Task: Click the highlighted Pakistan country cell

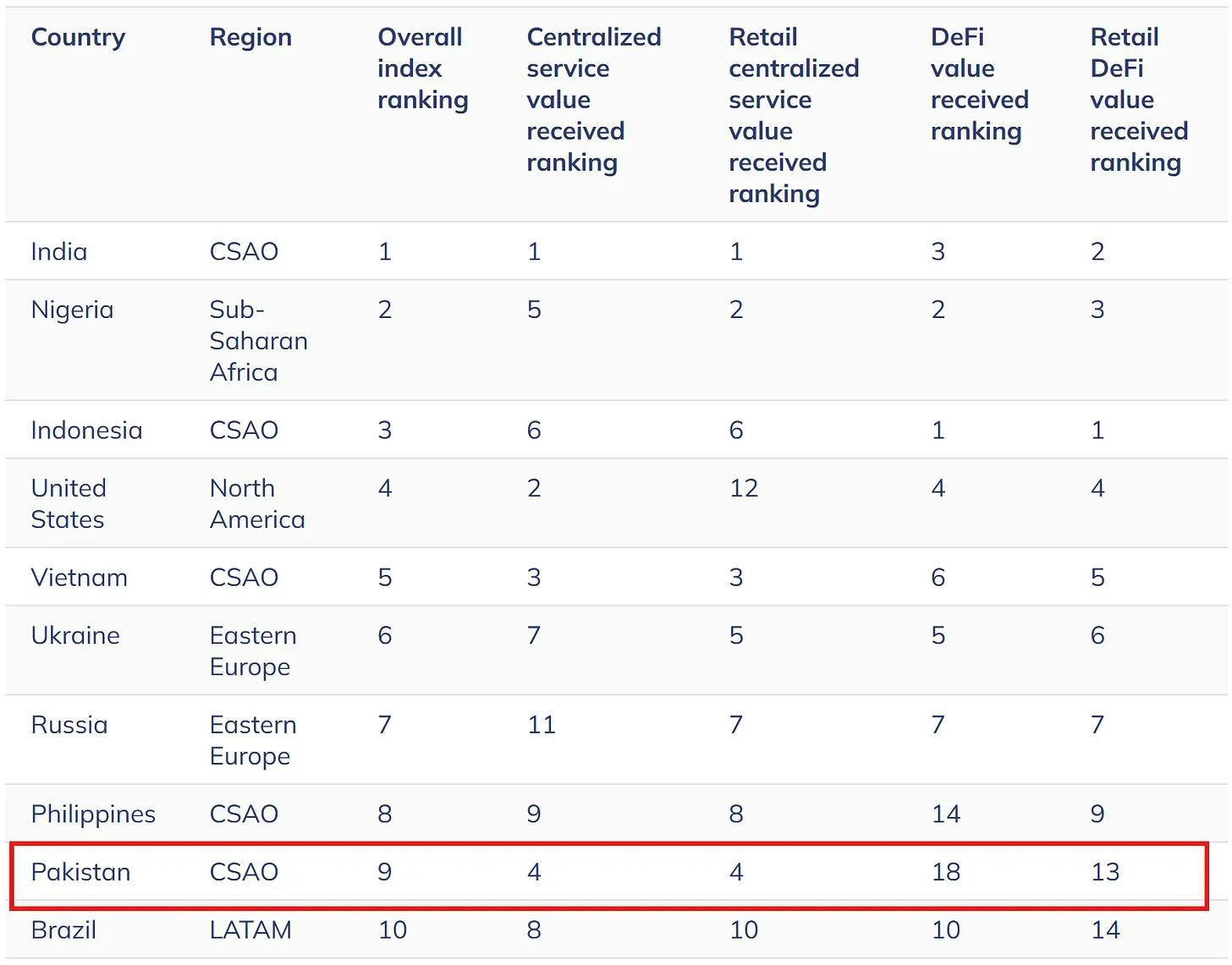Action: [80, 872]
